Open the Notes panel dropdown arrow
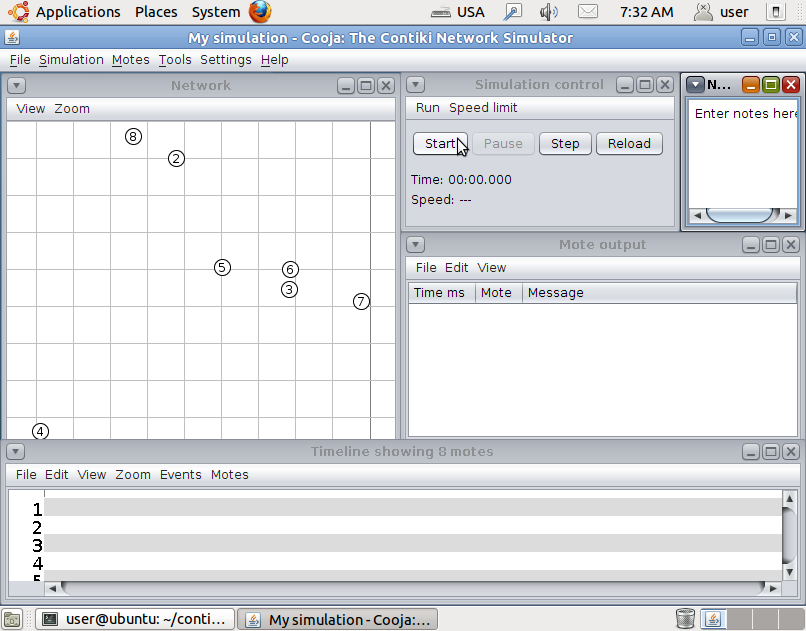The width and height of the screenshot is (806, 631). [x=695, y=84]
